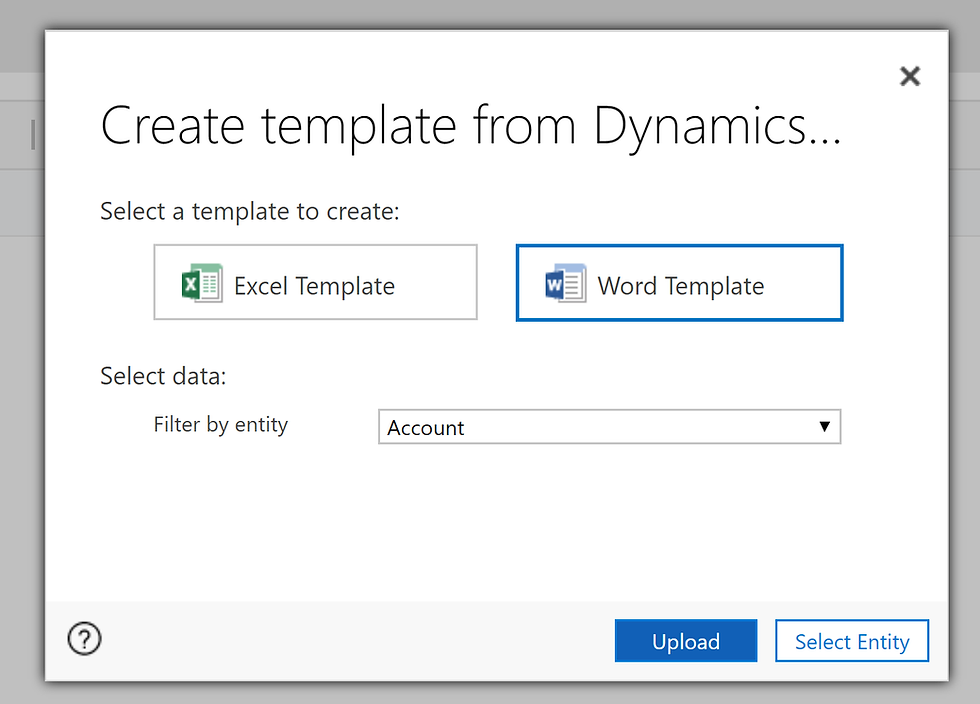Close the Create template dialog
The width and height of the screenshot is (980, 704).
910,76
